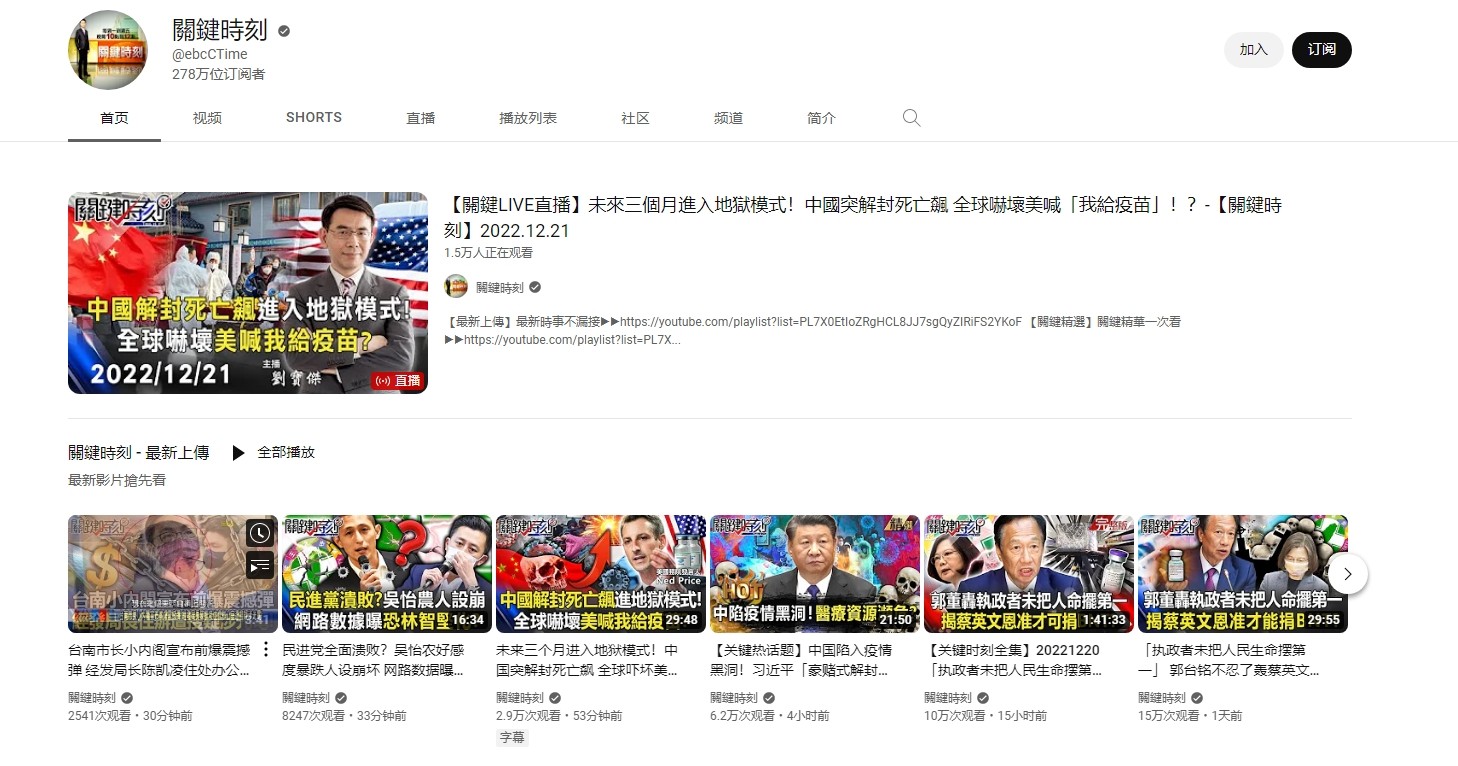Click add-to-queue icon on first video thumbnail
Screen dimensions: 1458x766
(259, 566)
